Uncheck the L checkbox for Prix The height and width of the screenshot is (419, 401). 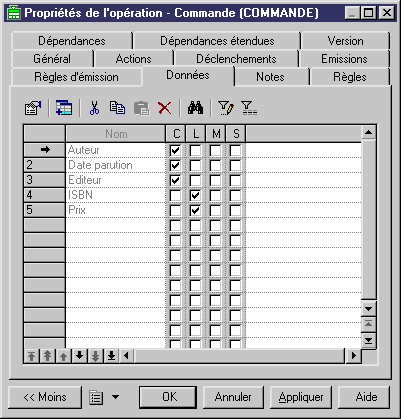(x=195, y=210)
